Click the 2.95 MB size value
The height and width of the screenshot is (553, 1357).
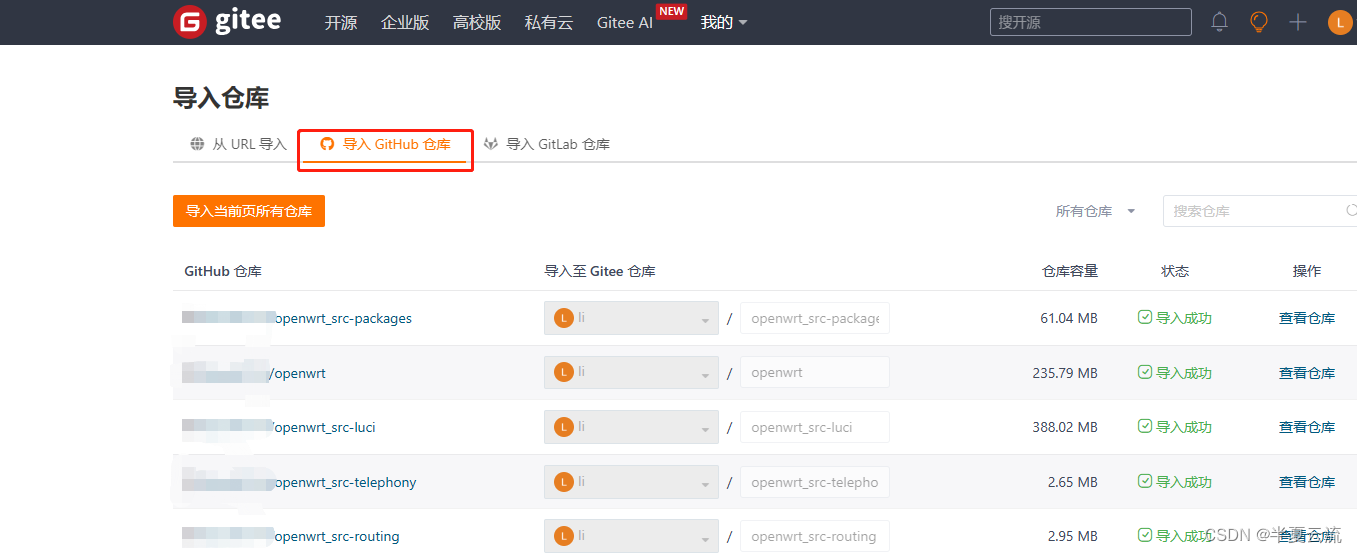pos(1073,536)
